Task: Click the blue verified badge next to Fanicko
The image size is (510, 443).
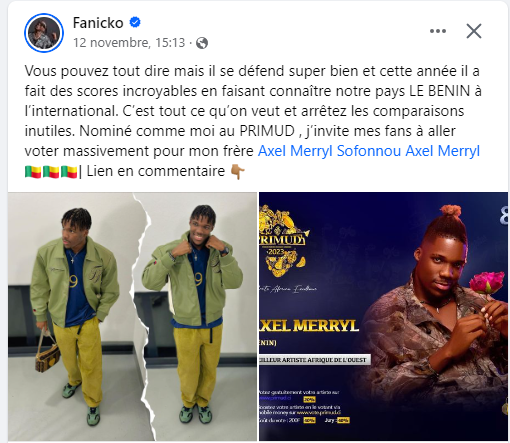Action: point(135,23)
